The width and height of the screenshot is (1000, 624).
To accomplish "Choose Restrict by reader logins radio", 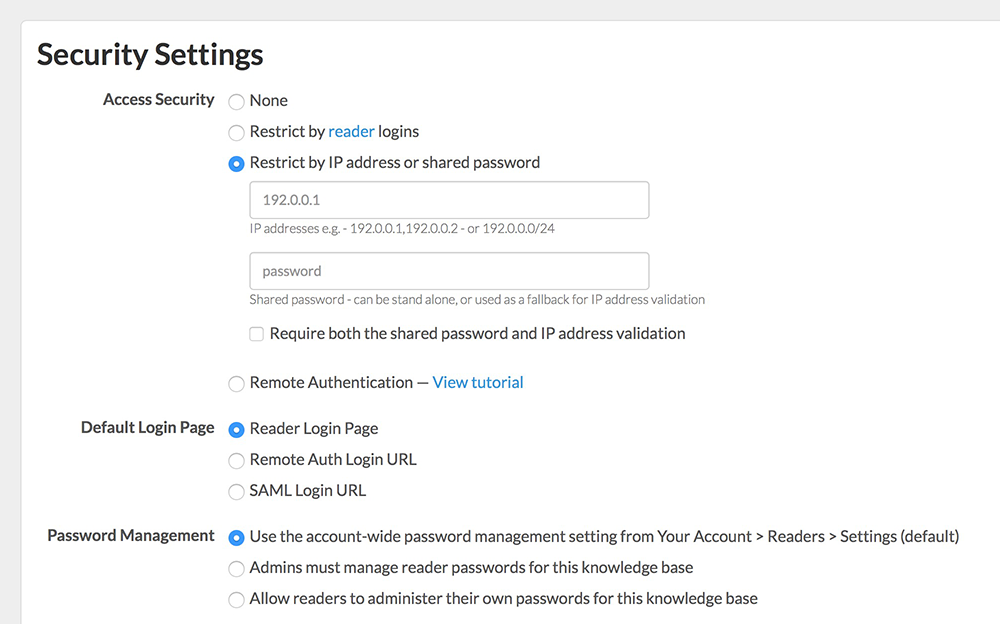I will (237, 133).
